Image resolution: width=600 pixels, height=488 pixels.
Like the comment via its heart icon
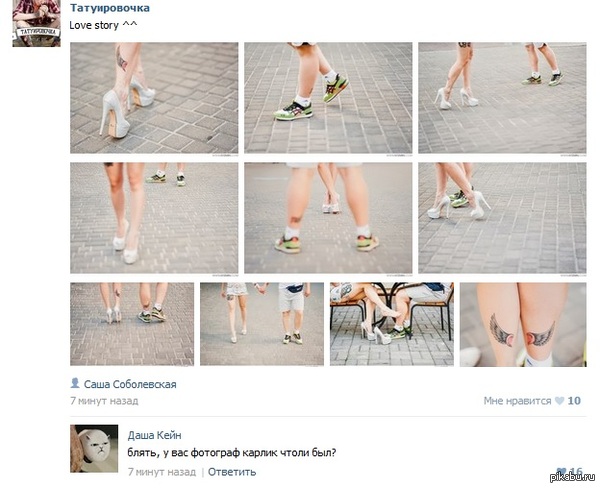[x=561, y=472]
